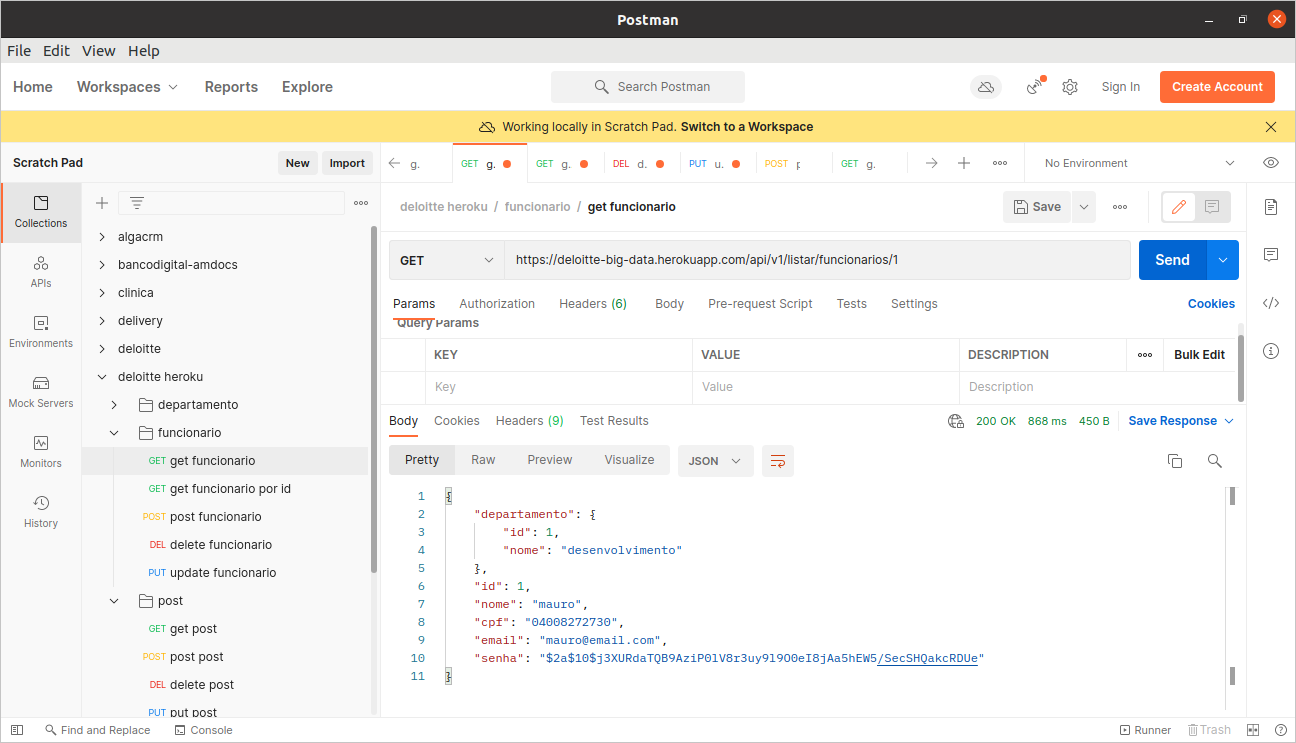Toggle two-pane view in the status bar
The height and width of the screenshot is (743, 1296).
1254,730
